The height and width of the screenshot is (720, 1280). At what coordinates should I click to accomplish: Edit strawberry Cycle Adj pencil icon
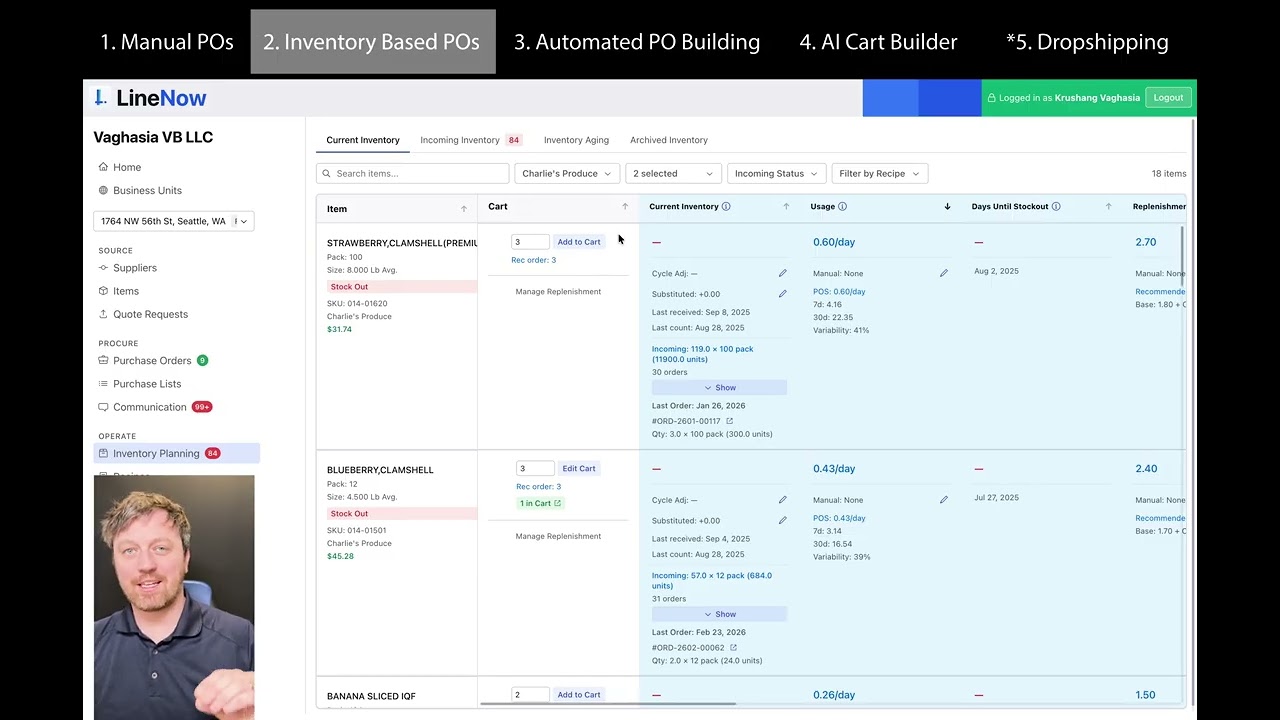pos(783,273)
